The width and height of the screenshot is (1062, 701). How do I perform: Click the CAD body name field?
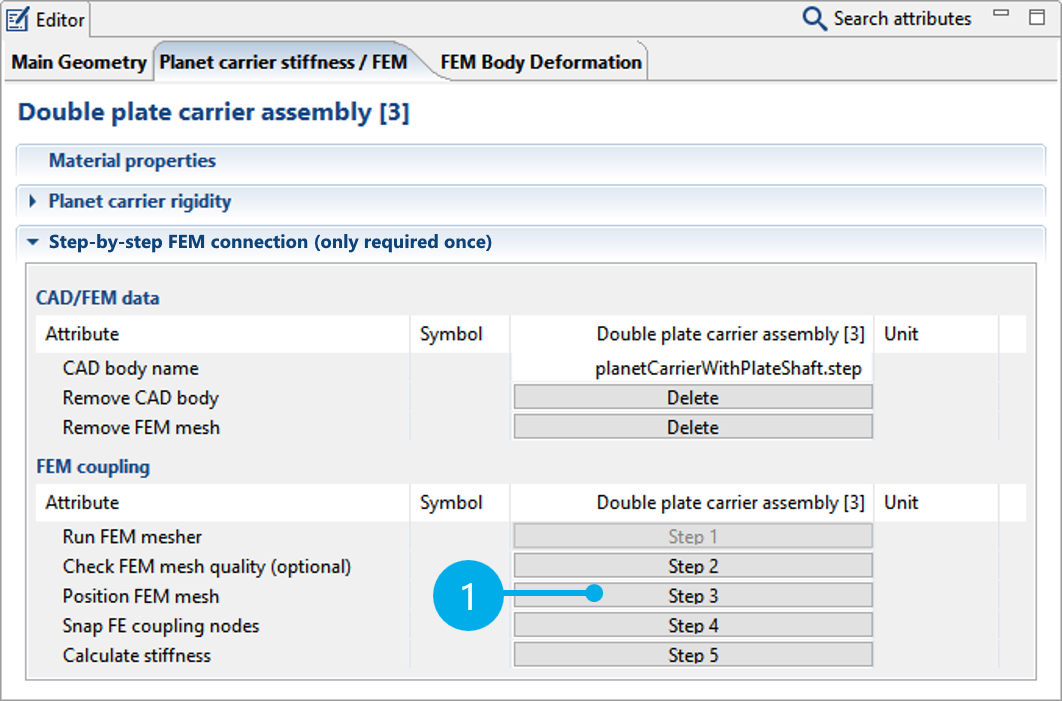click(692, 368)
